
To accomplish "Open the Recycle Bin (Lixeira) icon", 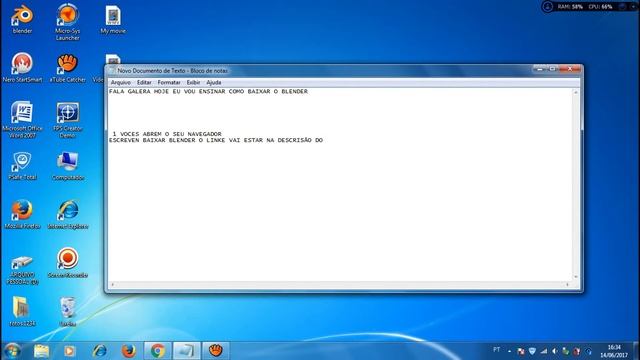I will [x=68, y=311].
